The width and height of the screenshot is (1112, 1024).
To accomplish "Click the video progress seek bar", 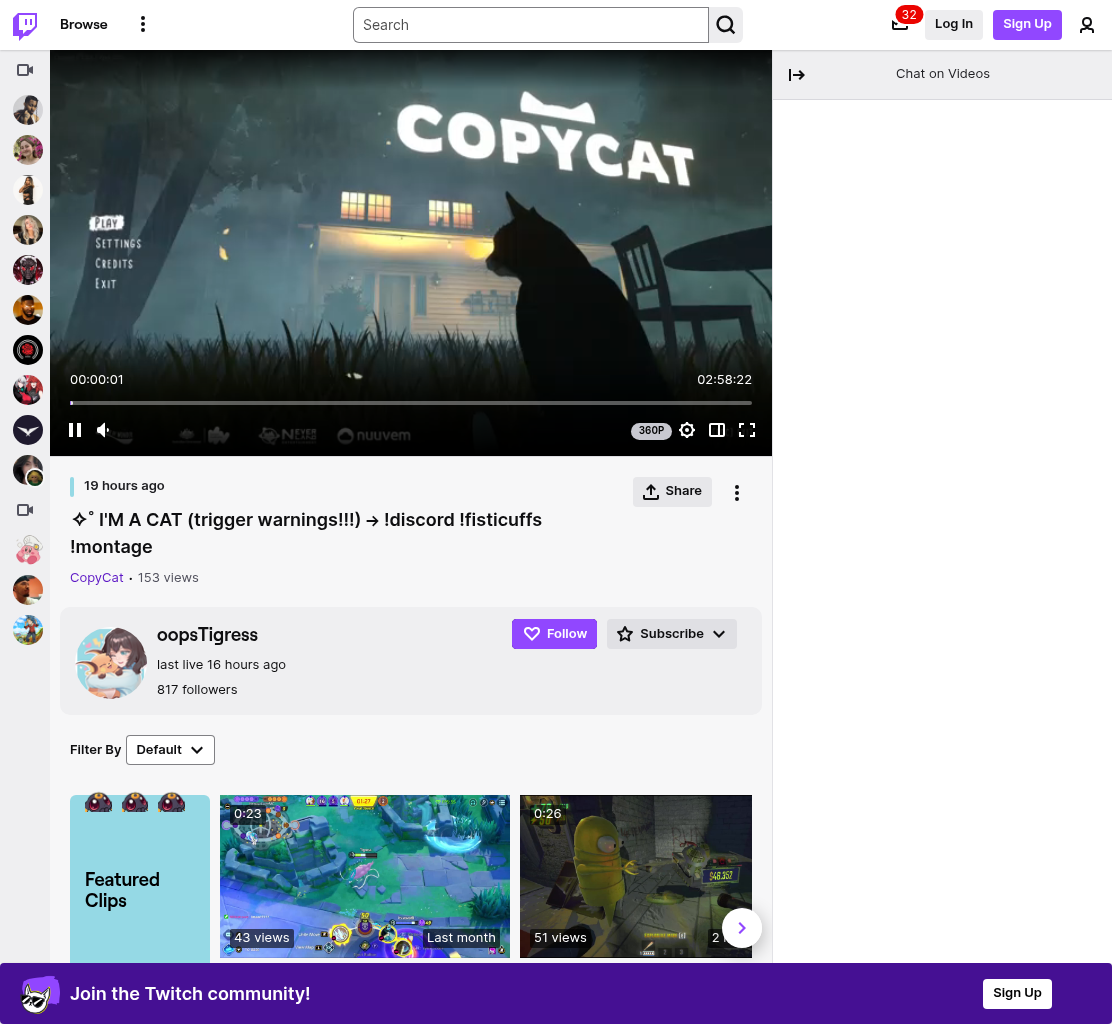I will [411, 403].
